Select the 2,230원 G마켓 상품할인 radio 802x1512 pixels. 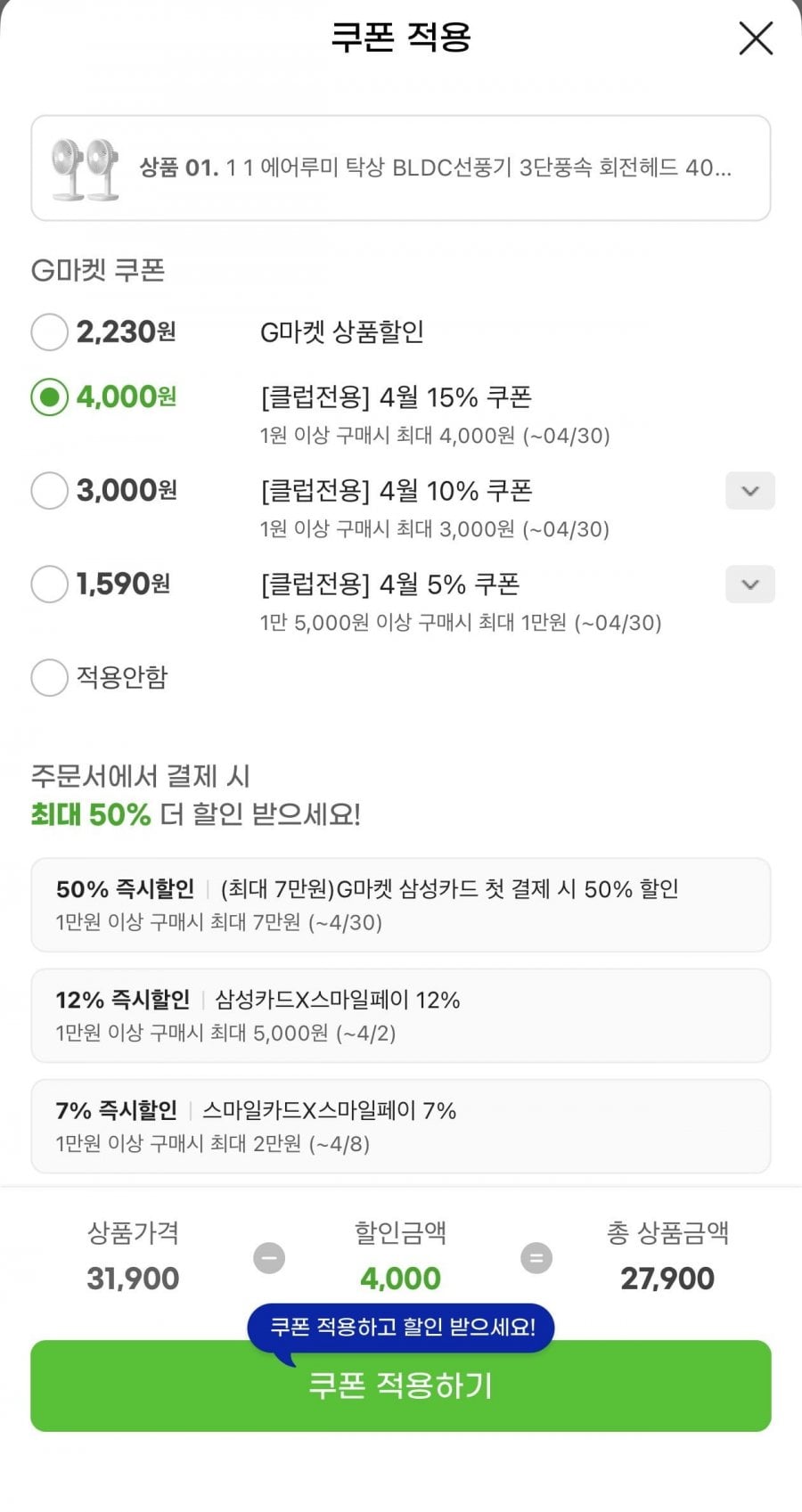coord(50,332)
